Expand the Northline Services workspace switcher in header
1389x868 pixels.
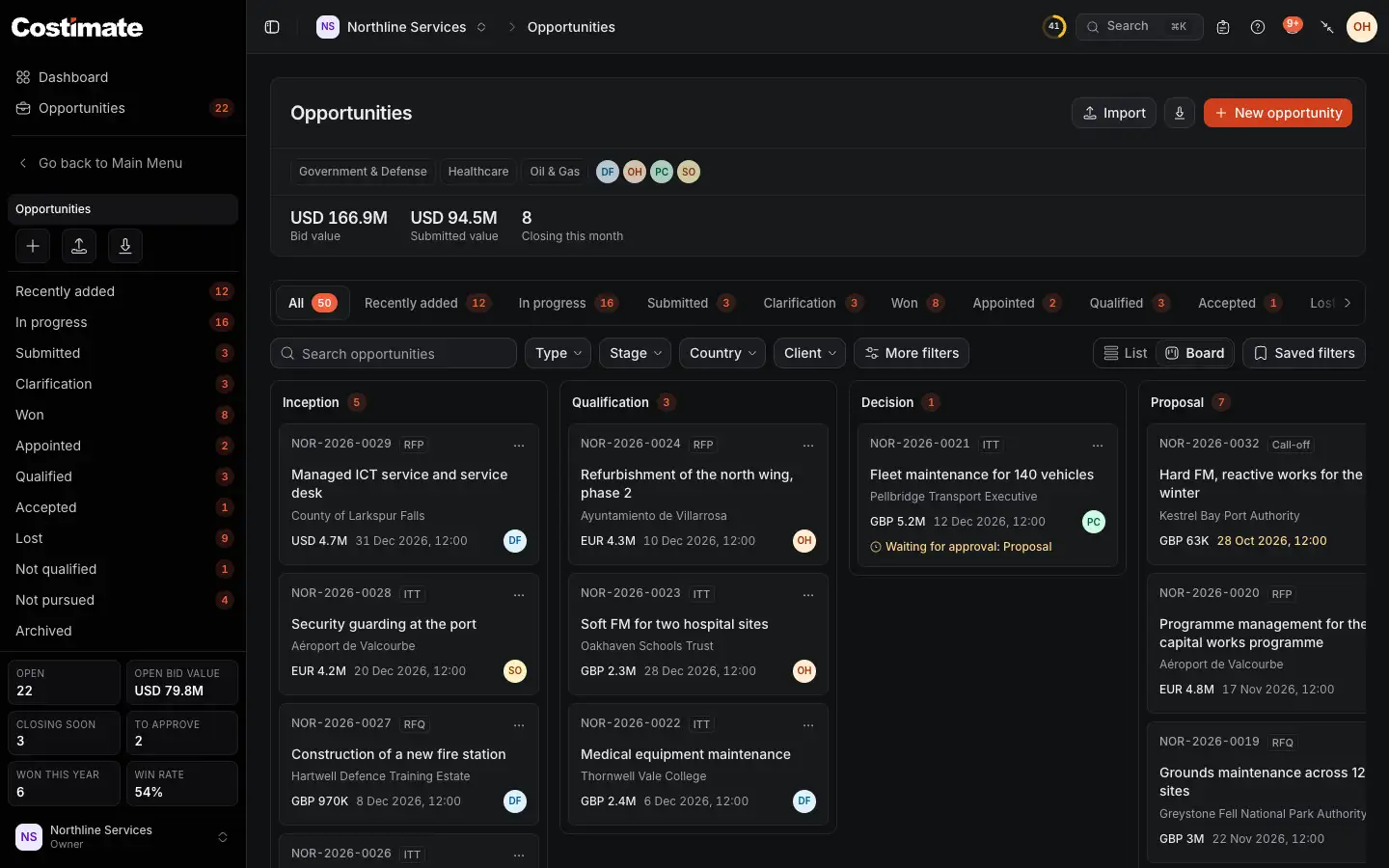click(x=402, y=27)
